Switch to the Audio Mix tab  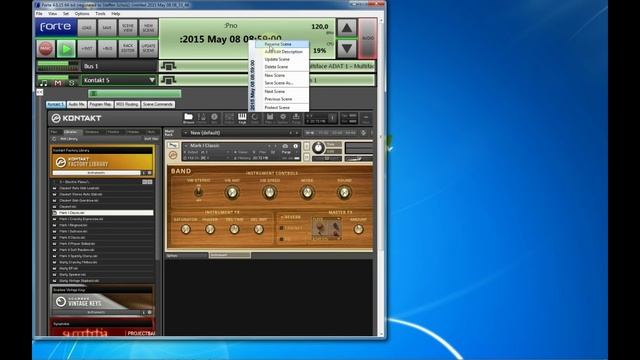click(x=76, y=104)
